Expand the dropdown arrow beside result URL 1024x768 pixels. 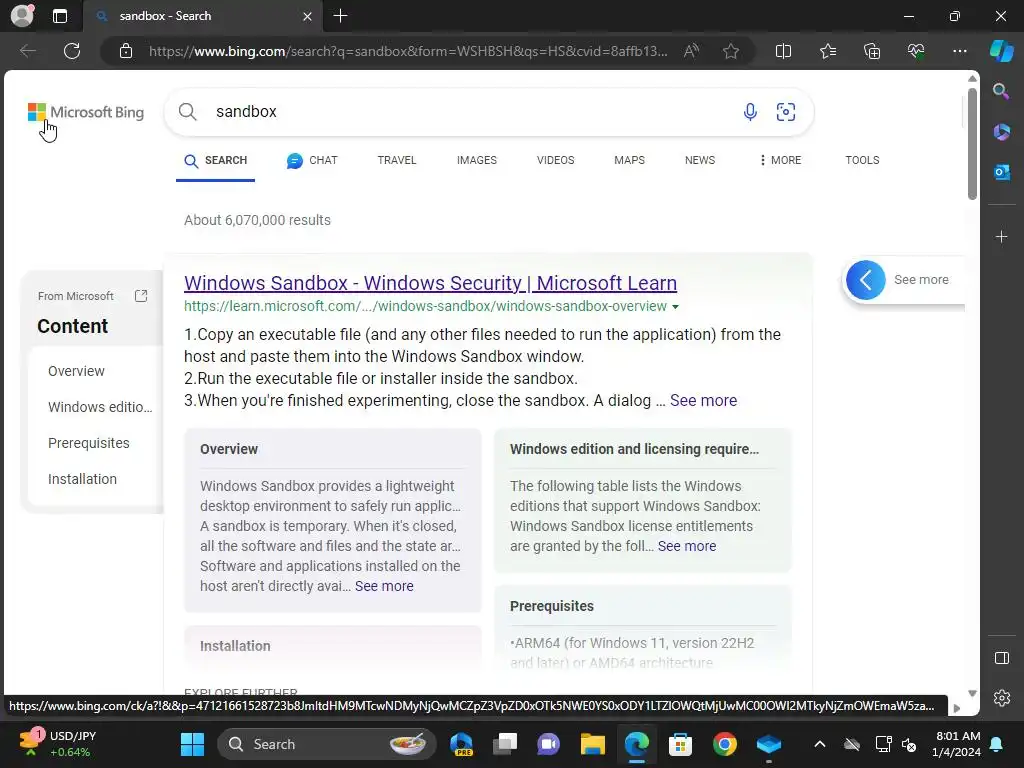click(675, 307)
